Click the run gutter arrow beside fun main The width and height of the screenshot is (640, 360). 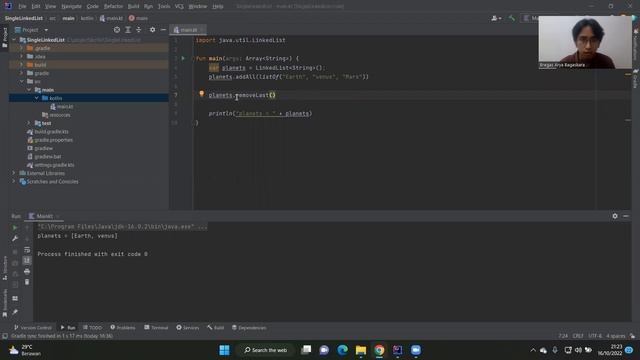point(183,58)
